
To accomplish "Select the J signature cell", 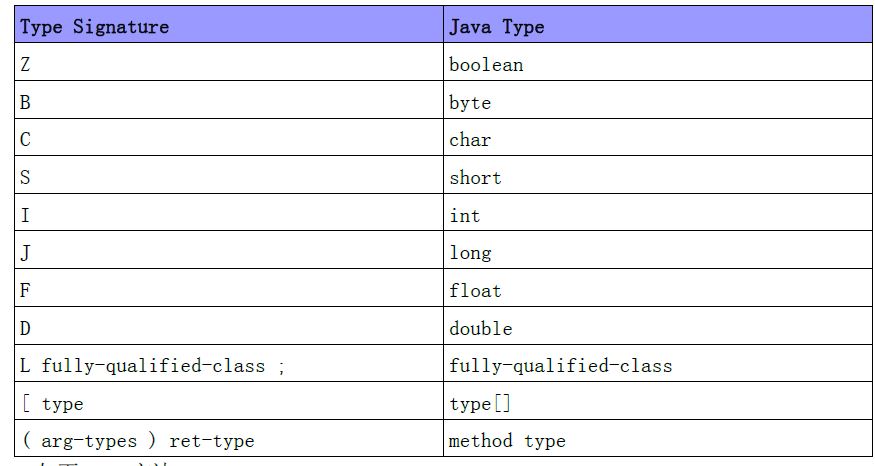I will (26, 253).
